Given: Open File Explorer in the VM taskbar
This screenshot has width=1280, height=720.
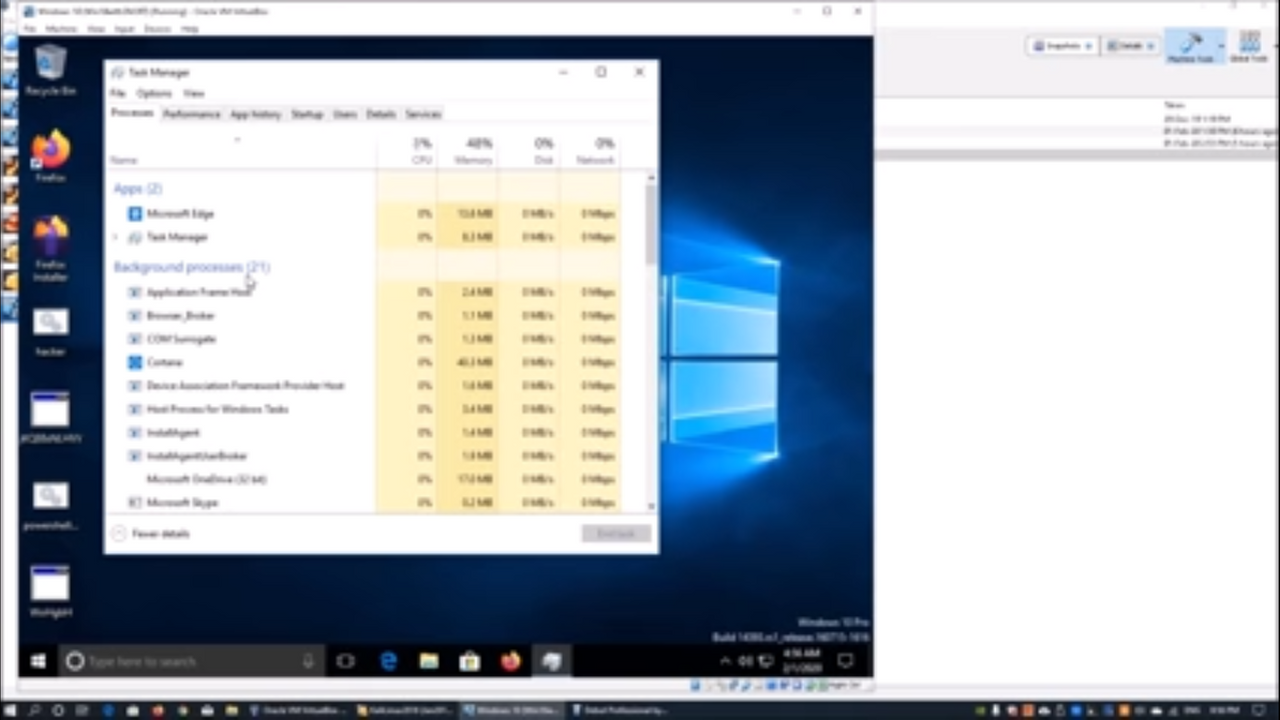Looking at the screenshot, I should (429, 661).
